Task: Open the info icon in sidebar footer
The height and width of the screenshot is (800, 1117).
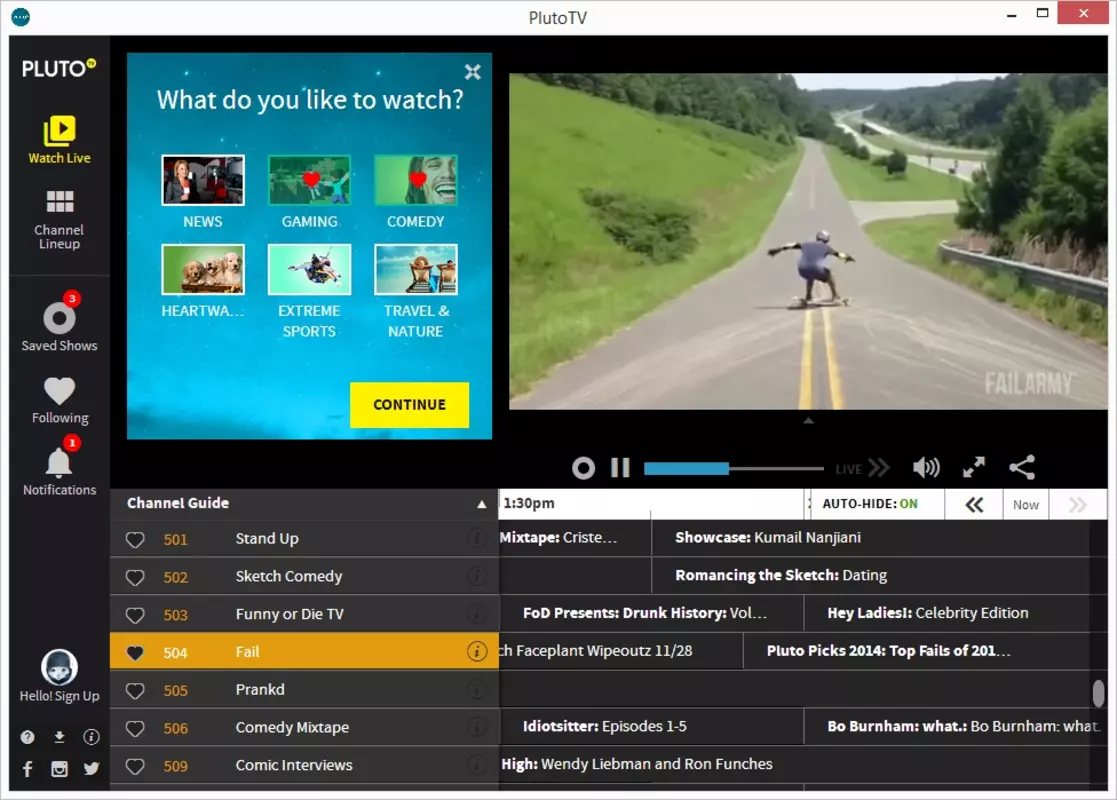Action: coord(91,737)
